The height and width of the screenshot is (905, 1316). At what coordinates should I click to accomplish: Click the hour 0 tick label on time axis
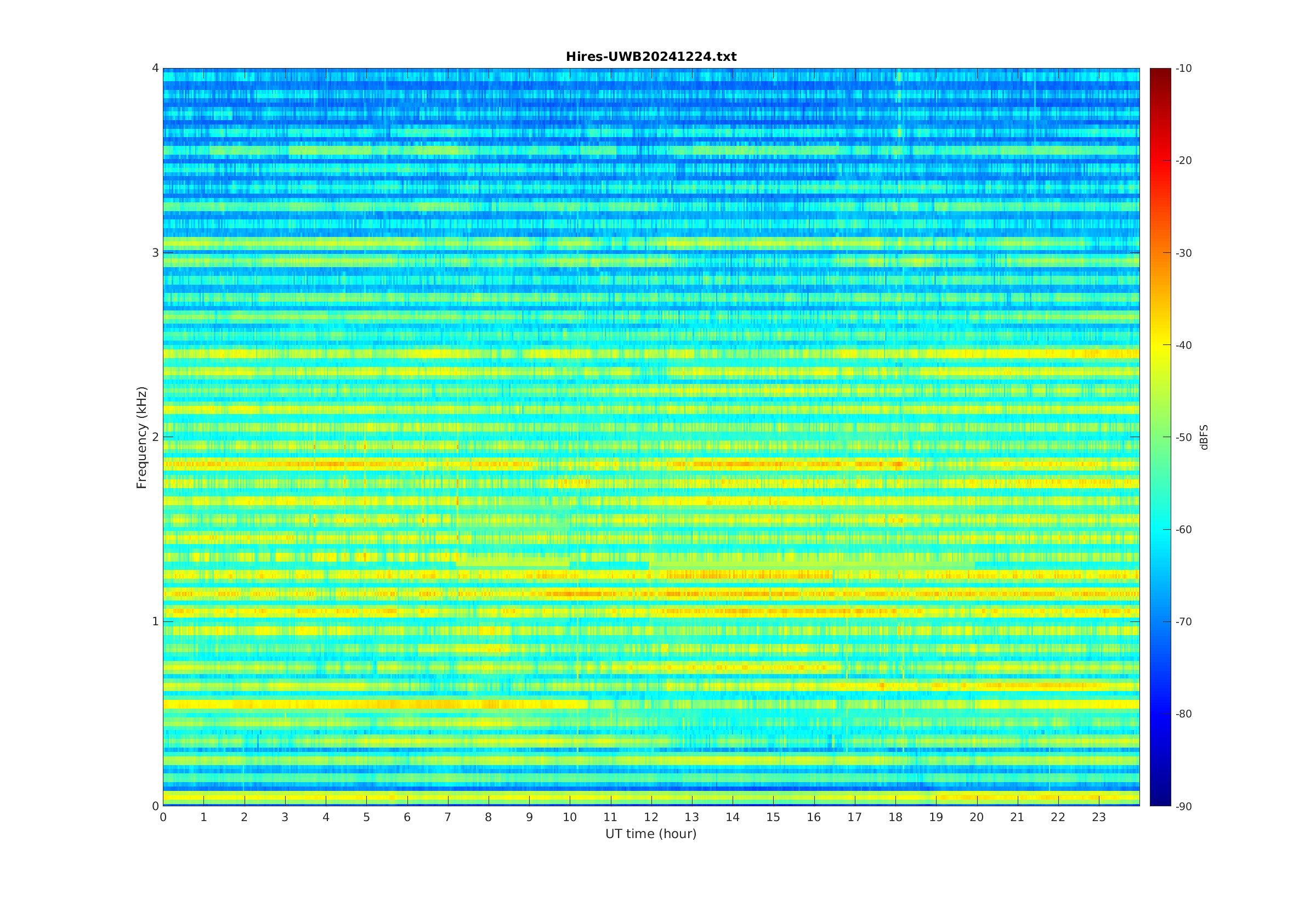point(163,817)
